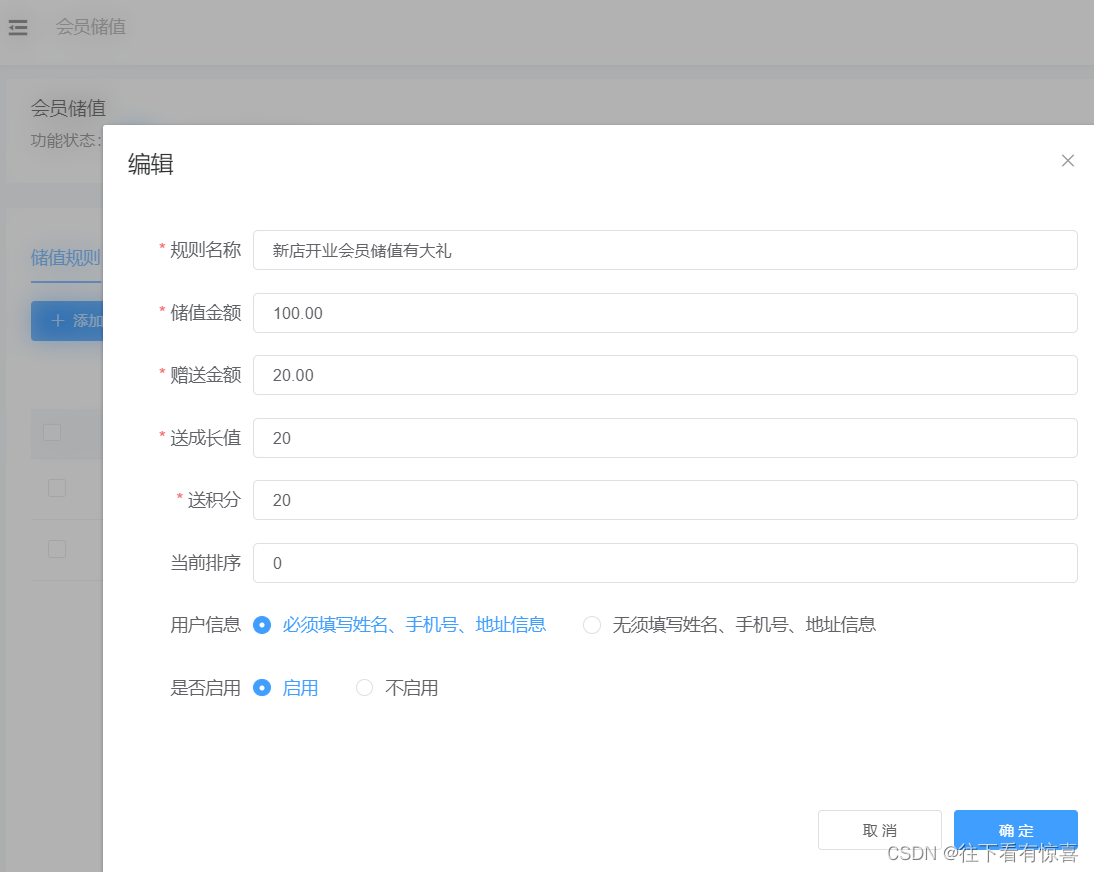Toggle the sidebar collapse hamburger icon

(17, 27)
